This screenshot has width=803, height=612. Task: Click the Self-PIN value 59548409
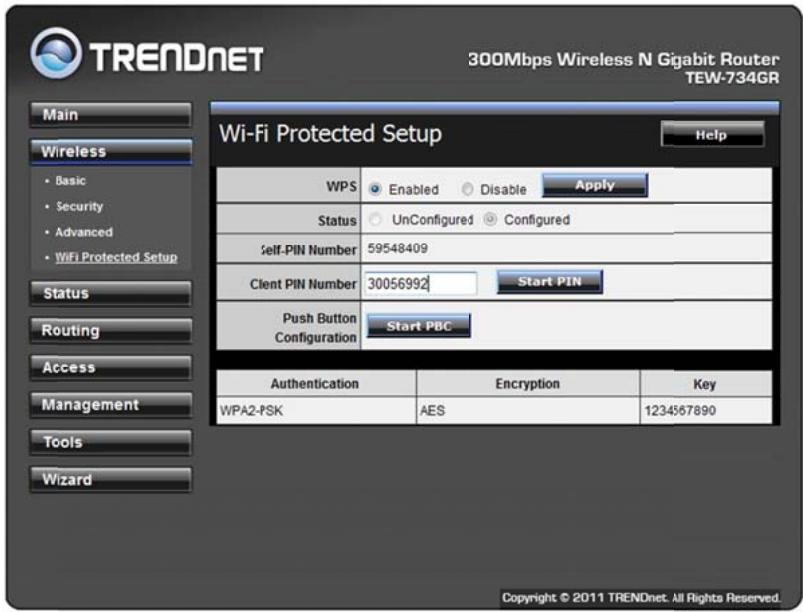click(397, 249)
